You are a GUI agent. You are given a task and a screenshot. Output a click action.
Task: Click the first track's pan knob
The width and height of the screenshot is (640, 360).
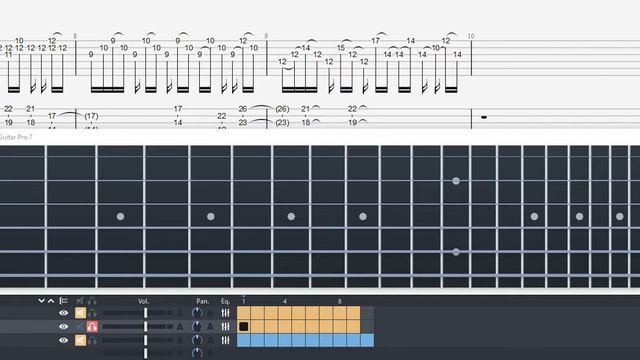coord(197,313)
